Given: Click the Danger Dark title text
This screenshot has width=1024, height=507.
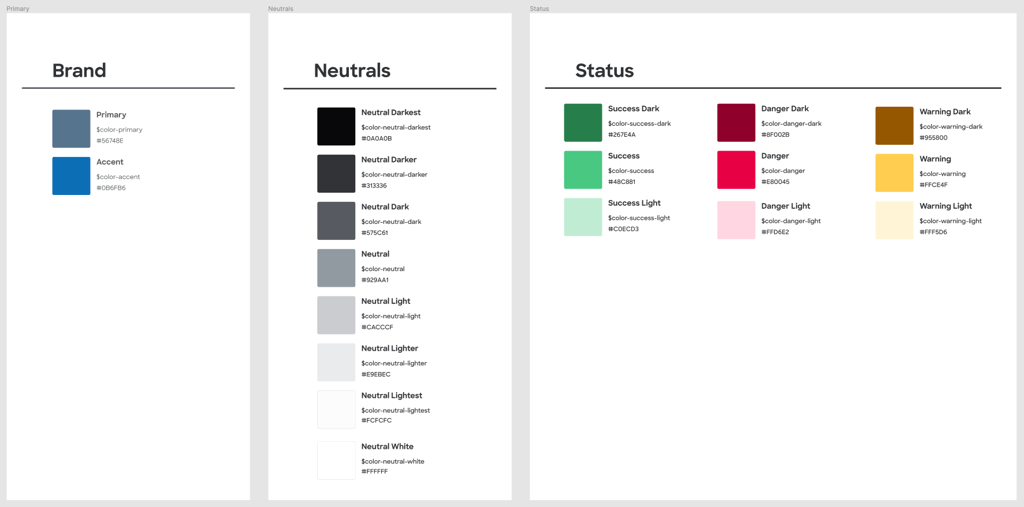Looking at the screenshot, I should pyautogui.click(x=785, y=108).
